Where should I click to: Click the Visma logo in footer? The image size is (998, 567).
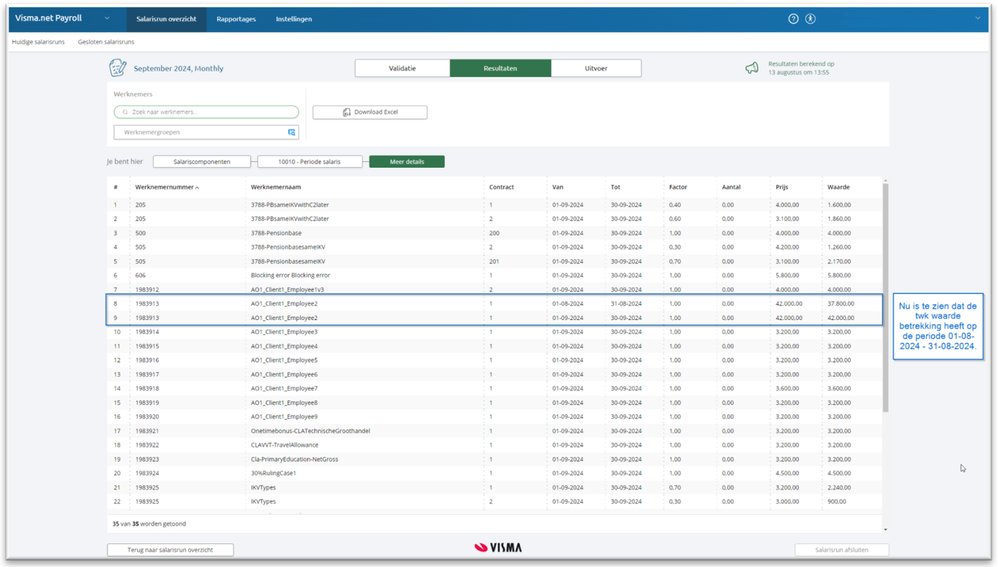coord(498,547)
